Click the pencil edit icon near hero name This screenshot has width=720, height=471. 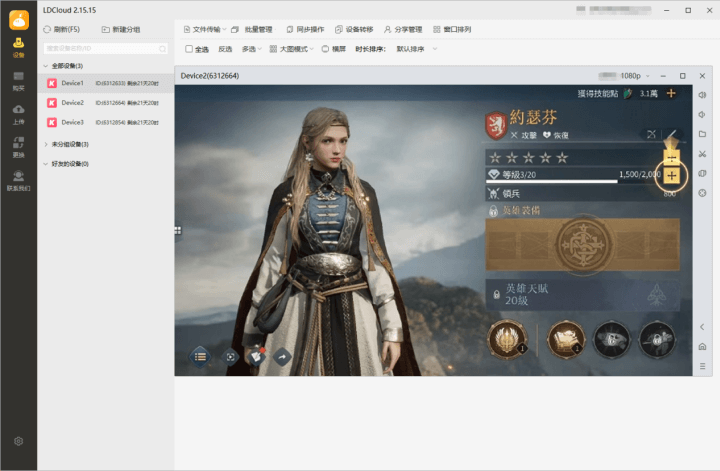click(671, 134)
